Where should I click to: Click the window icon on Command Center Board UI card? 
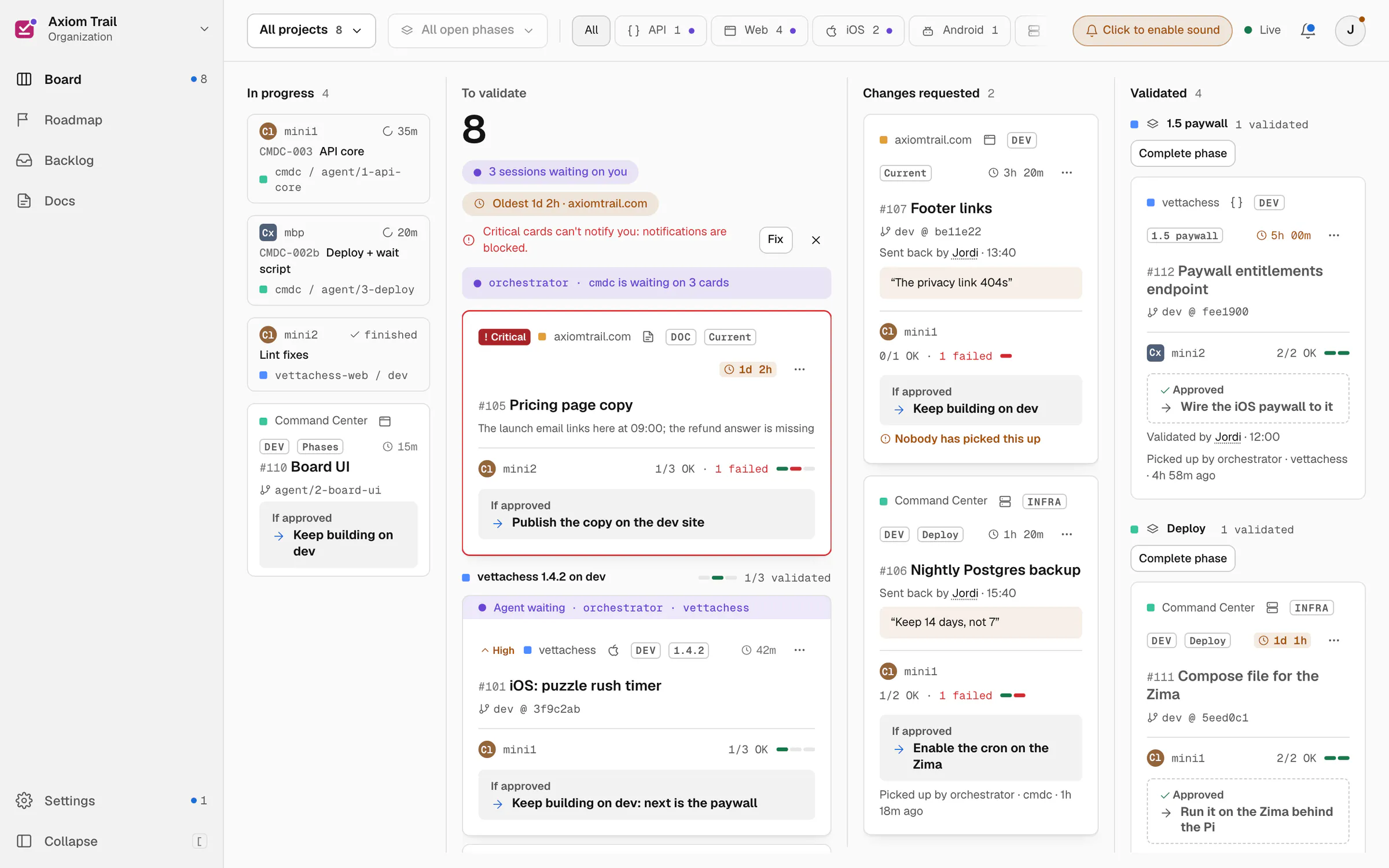point(385,421)
